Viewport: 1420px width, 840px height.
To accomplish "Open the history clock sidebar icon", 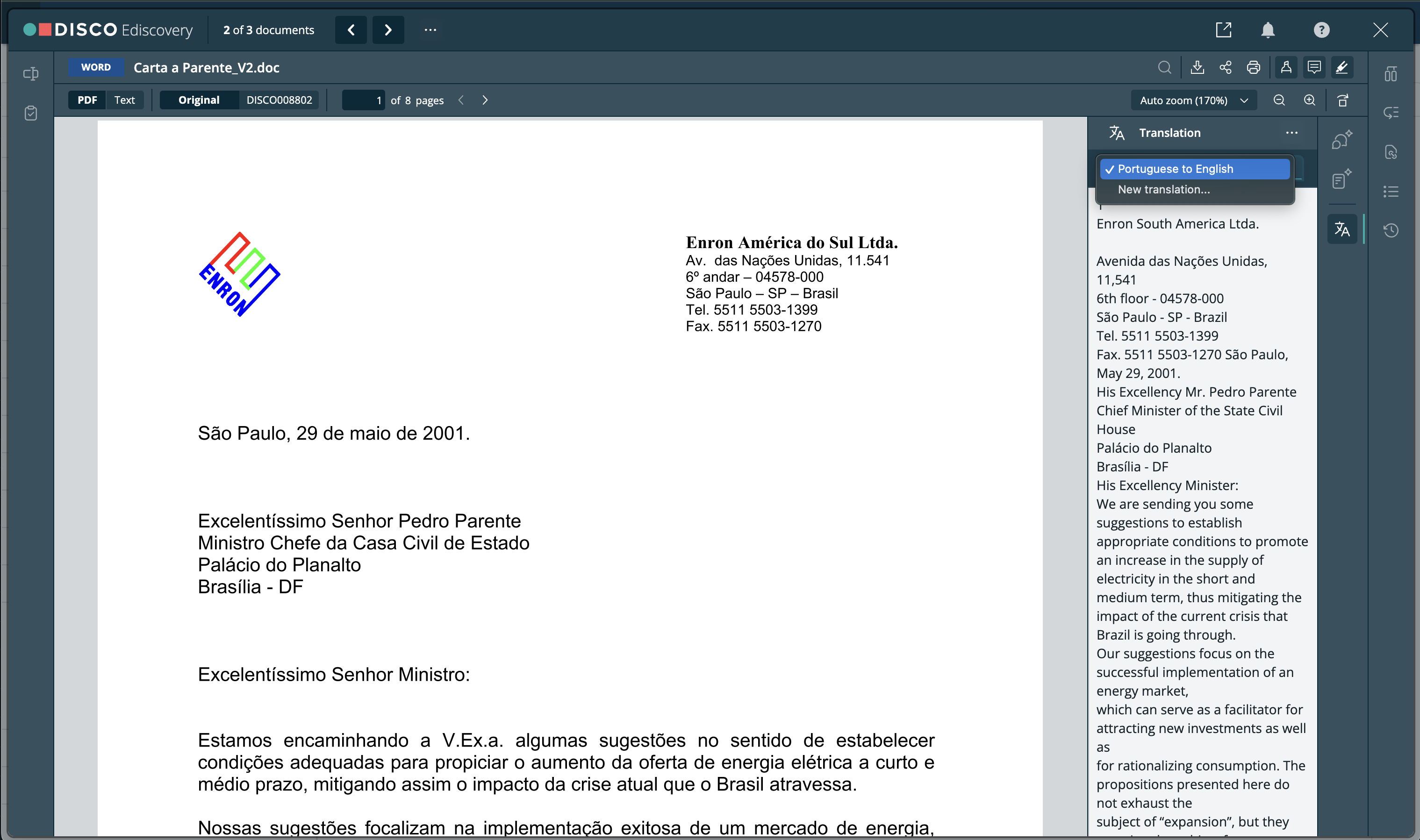I will pyautogui.click(x=1391, y=230).
